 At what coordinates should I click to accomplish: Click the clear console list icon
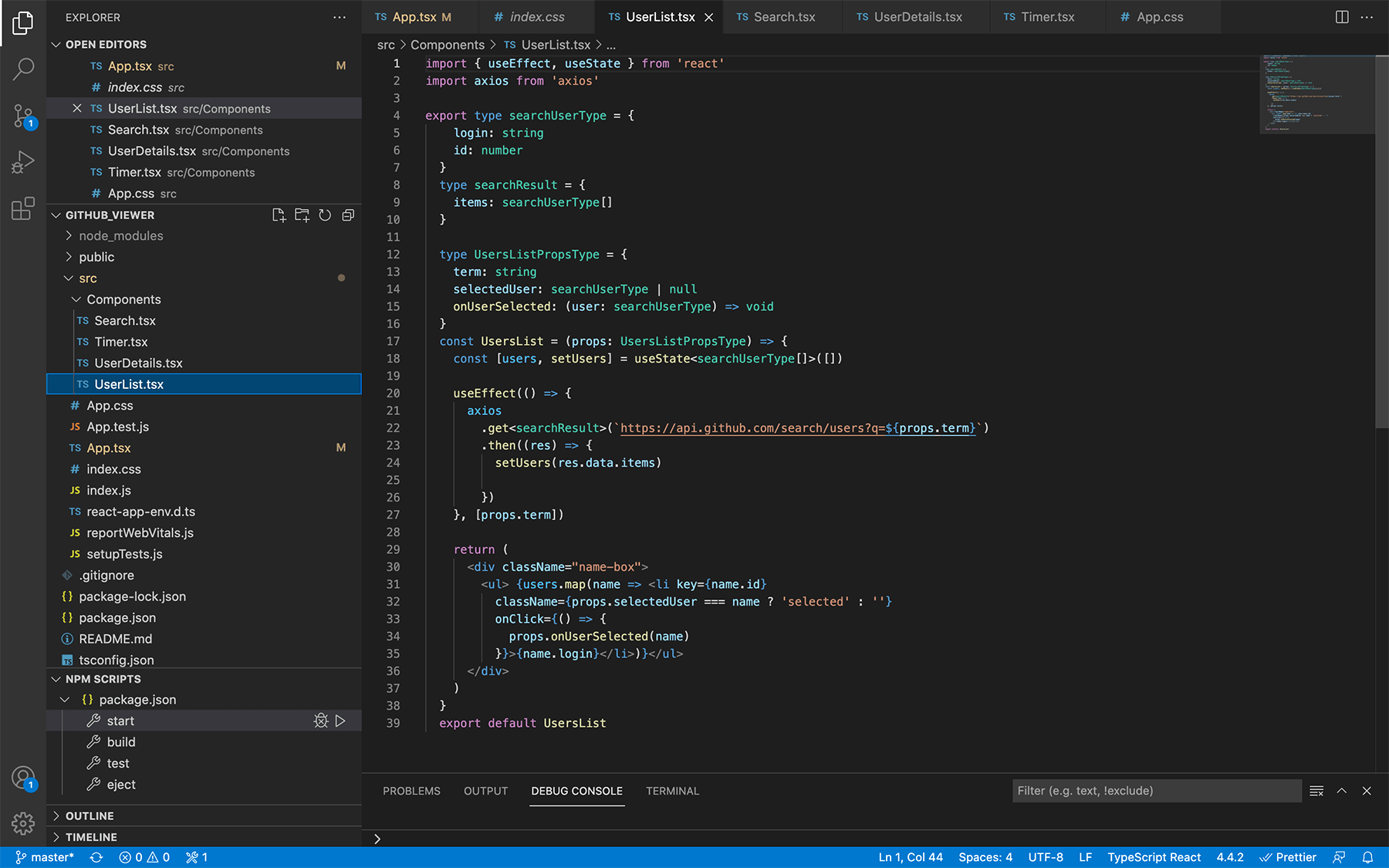pos(1316,791)
